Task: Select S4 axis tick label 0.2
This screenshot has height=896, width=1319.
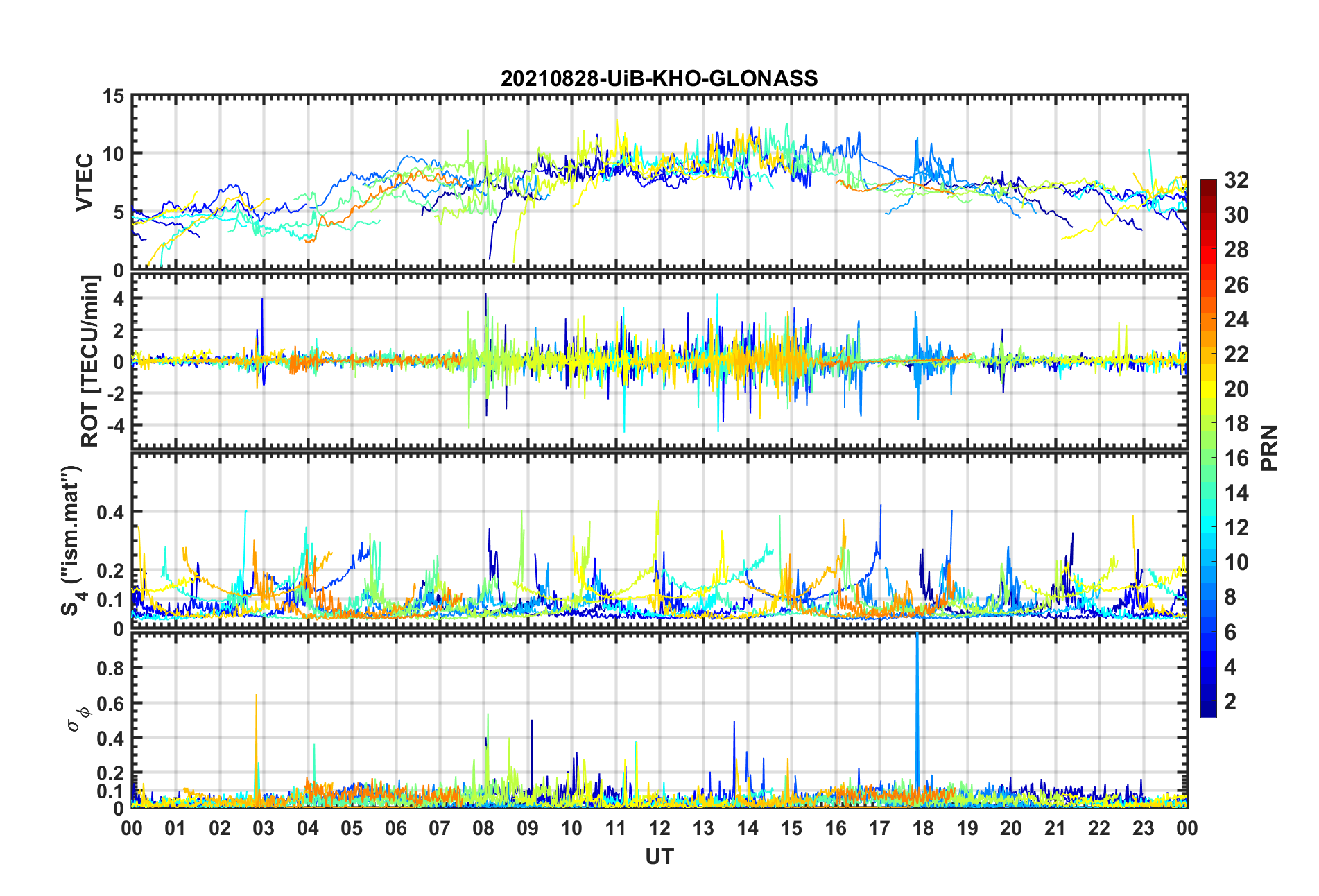Action: [110, 571]
